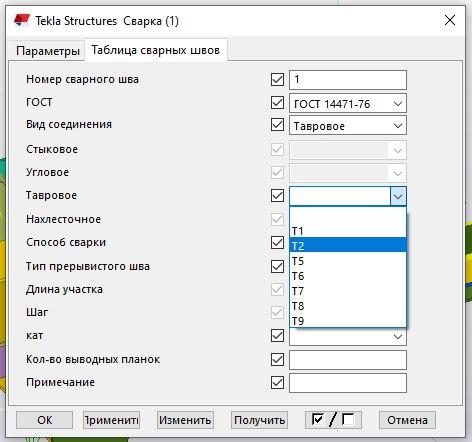The height and width of the screenshot is (442, 472).
Task: Toggle the Тип прерывистого шва checkbox
Action: coord(277,267)
